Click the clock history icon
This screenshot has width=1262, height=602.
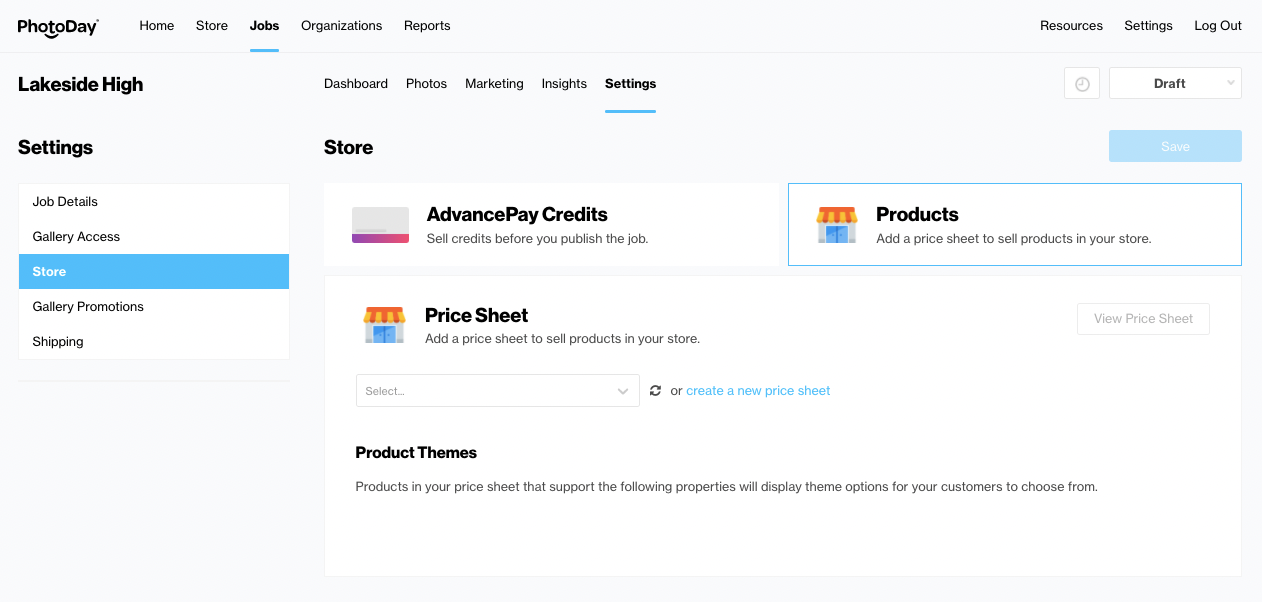(x=1082, y=84)
